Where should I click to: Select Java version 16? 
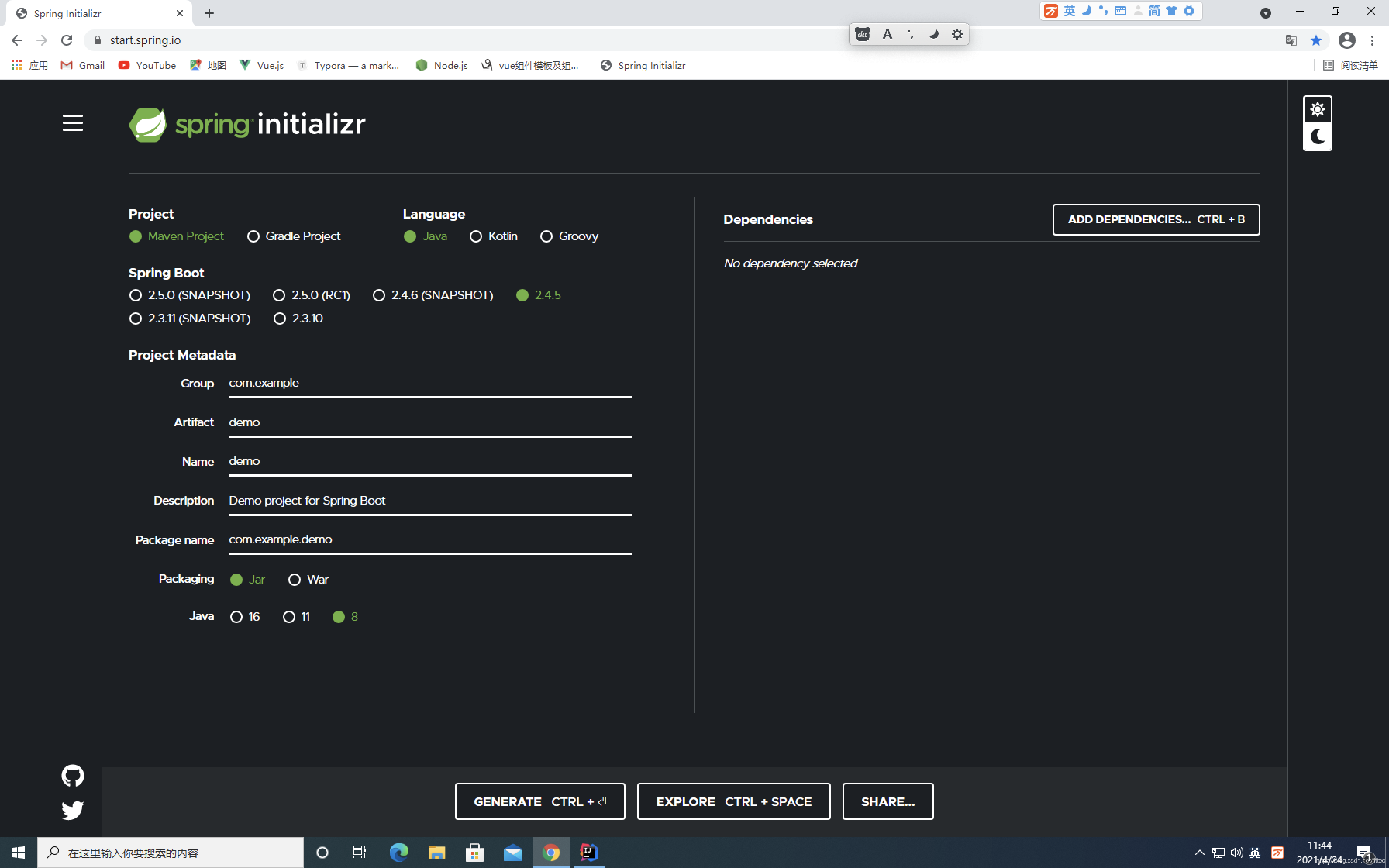(x=245, y=617)
